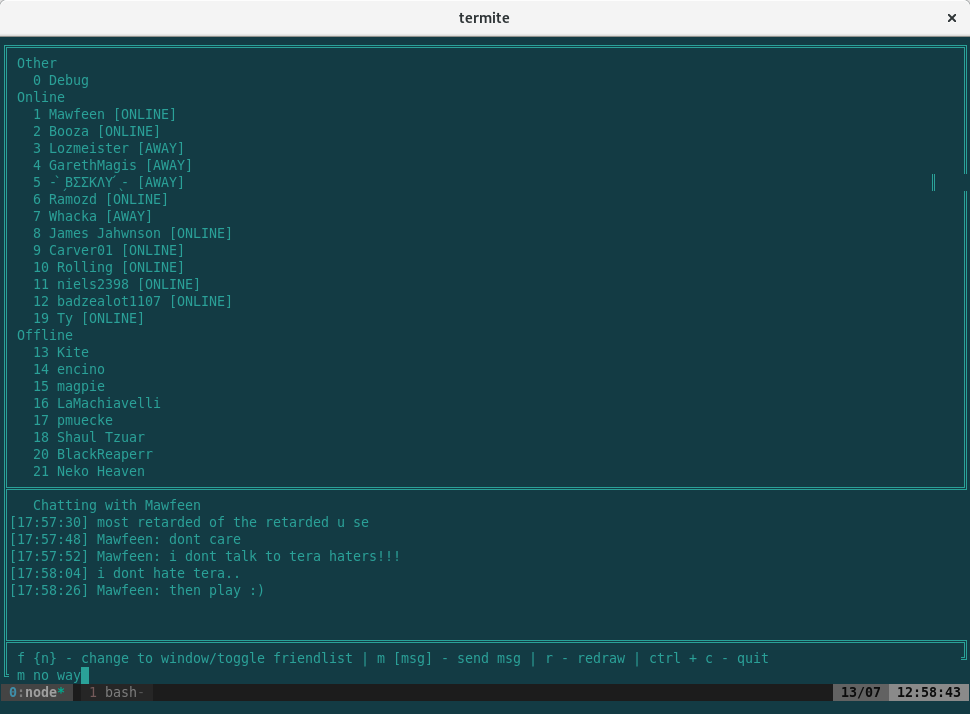Select offline friend BlackReaperr
970x714 pixels.
click(x=93, y=455)
